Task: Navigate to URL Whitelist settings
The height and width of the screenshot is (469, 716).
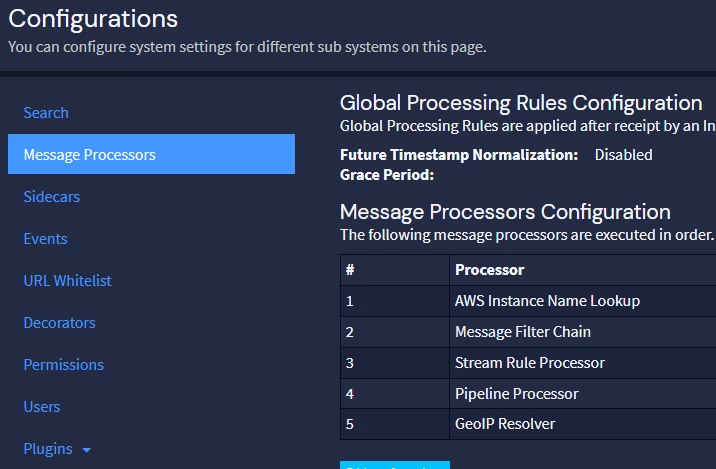Action: coord(68,281)
